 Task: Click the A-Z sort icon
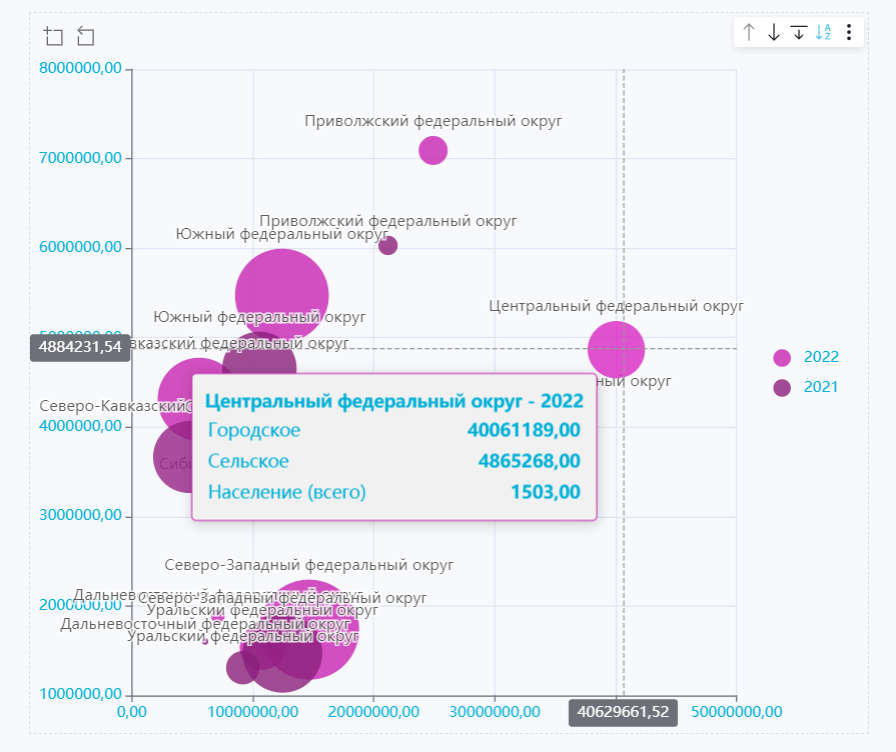823,32
